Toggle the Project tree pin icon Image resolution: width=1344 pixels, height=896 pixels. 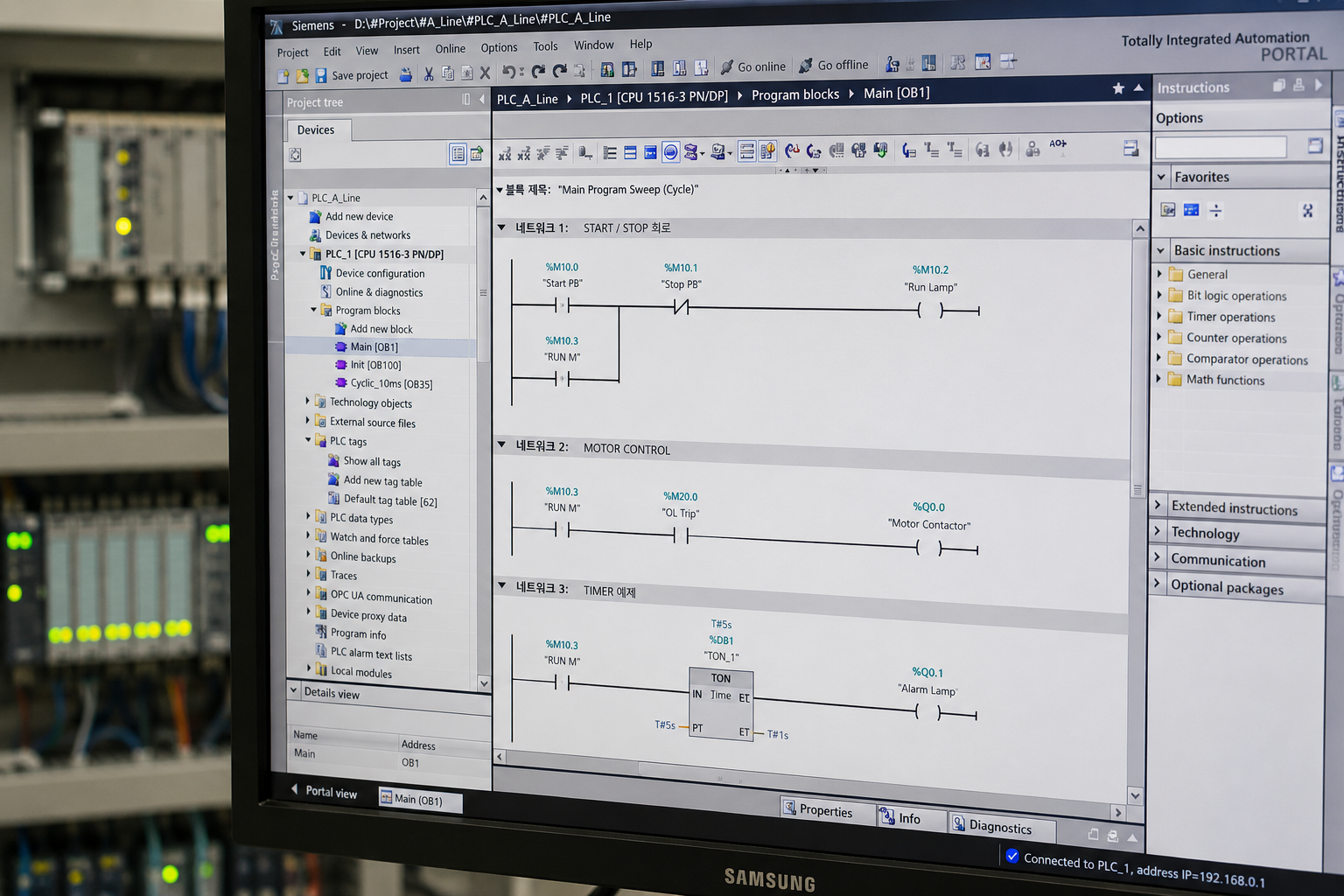(x=466, y=100)
